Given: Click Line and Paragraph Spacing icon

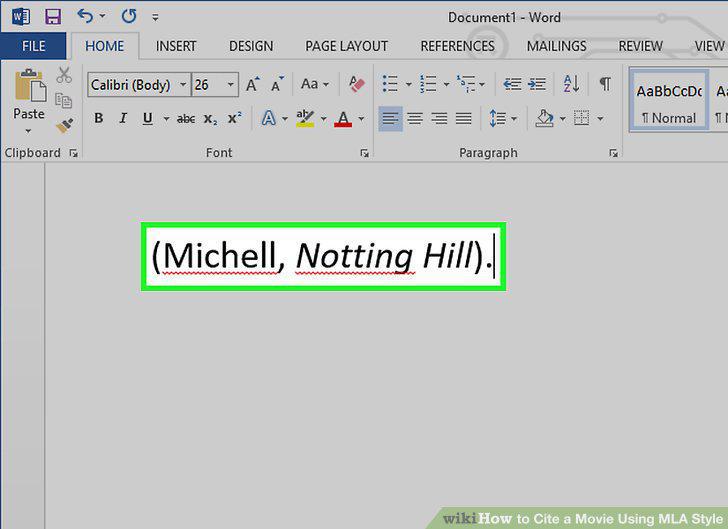Looking at the screenshot, I should (x=497, y=118).
